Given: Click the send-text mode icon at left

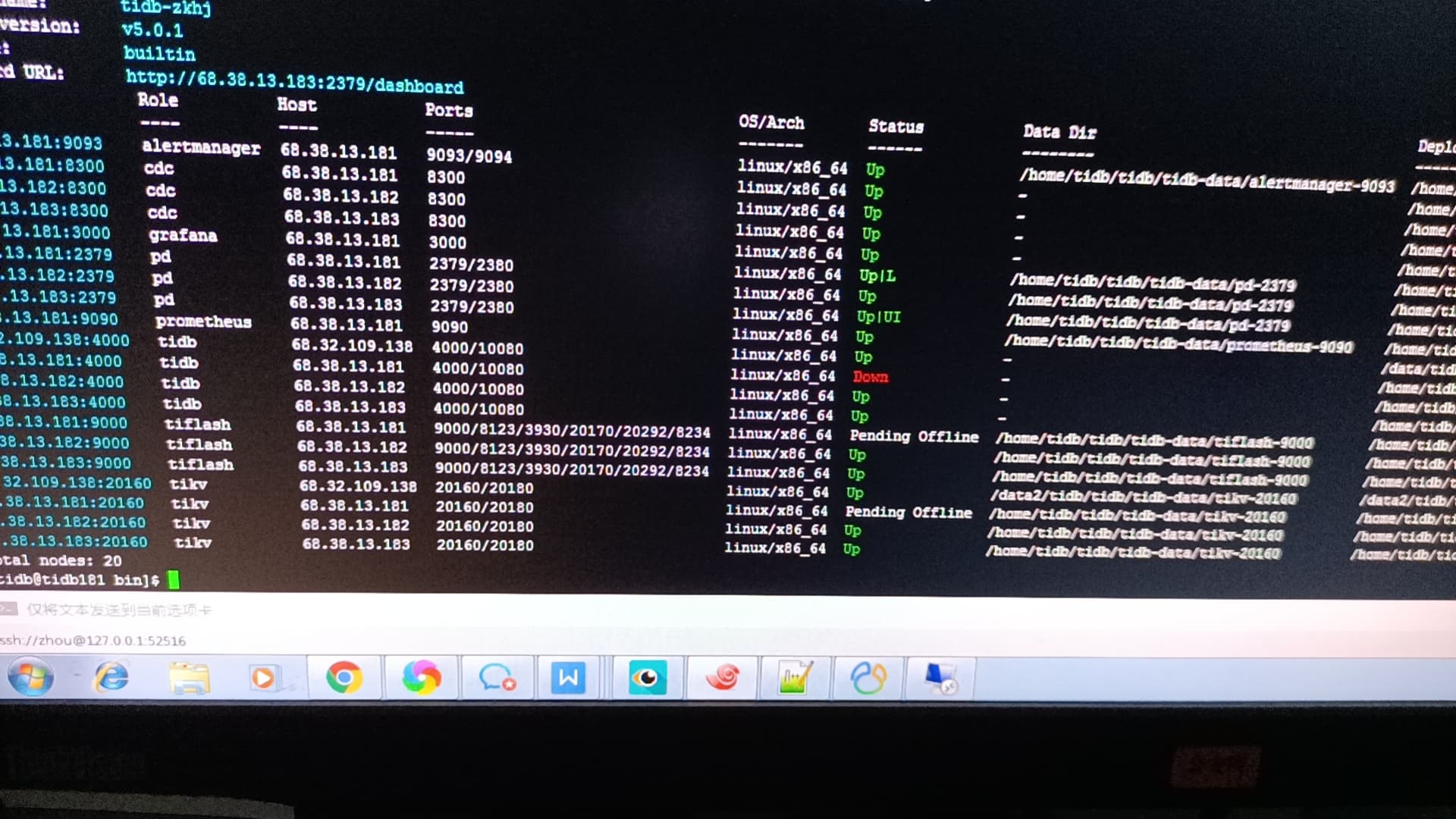Looking at the screenshot, I should (9, 610).
